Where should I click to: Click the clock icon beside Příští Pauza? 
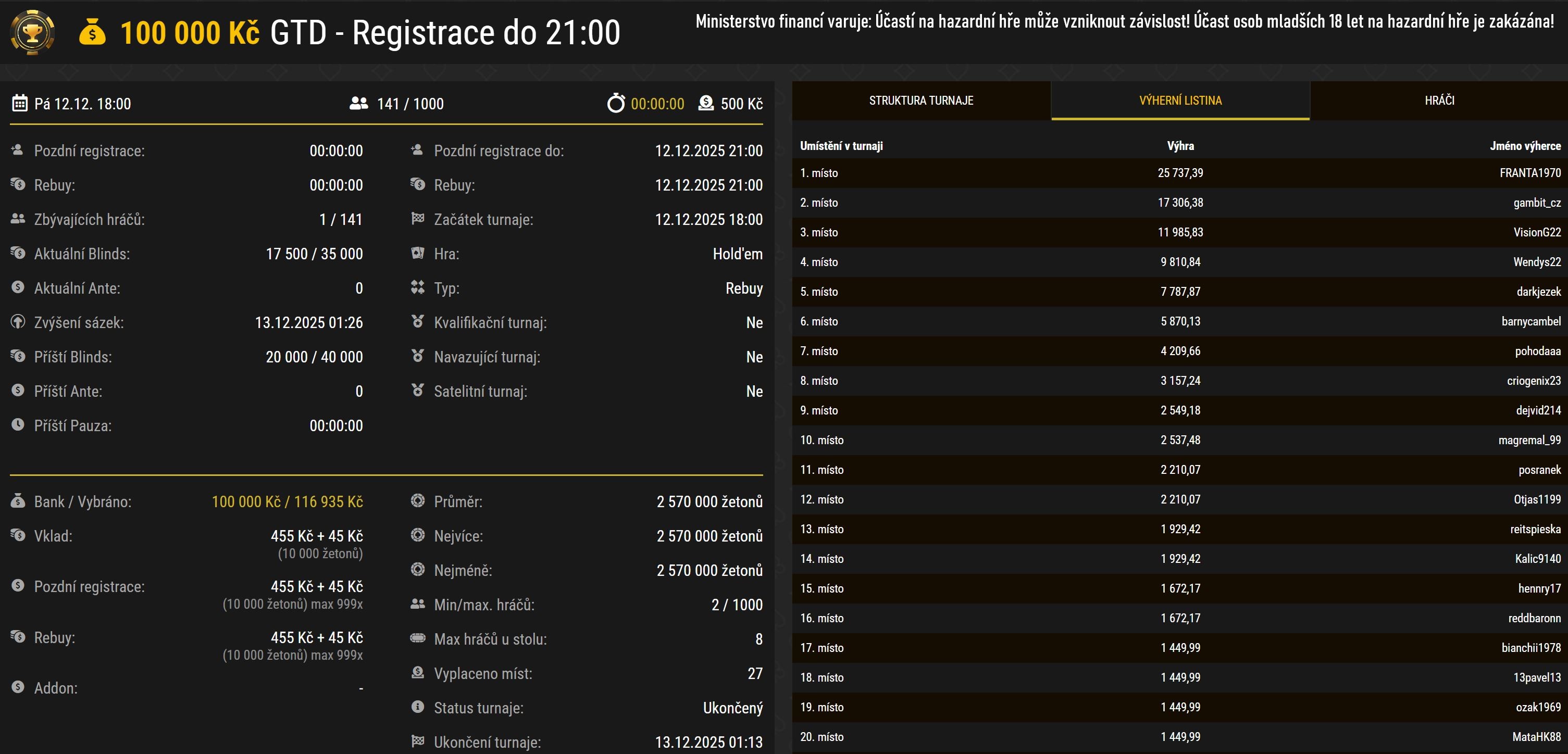click(18, 424)
